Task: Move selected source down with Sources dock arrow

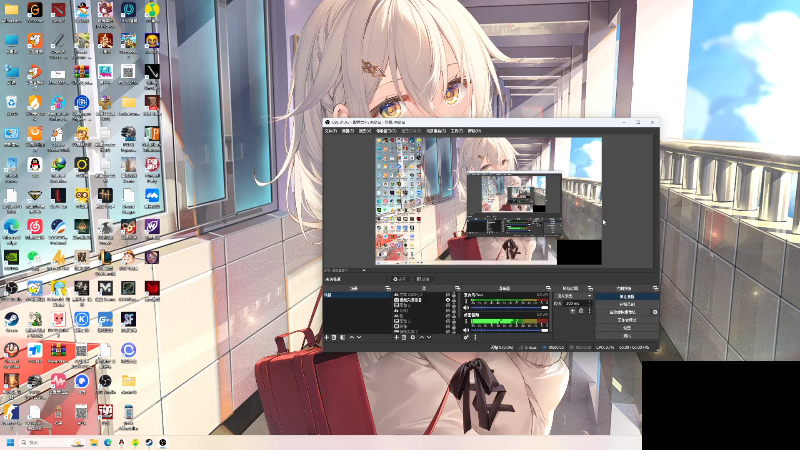Action: point(429,337)
